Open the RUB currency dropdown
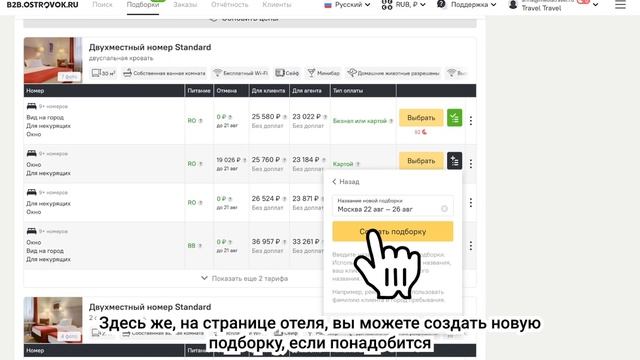This screenshot has width=640, height=360. [403, 4]
